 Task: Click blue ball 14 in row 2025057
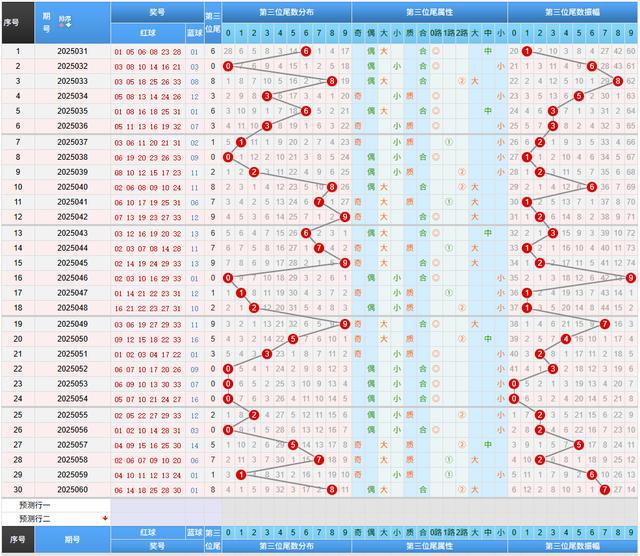(195, 446)
